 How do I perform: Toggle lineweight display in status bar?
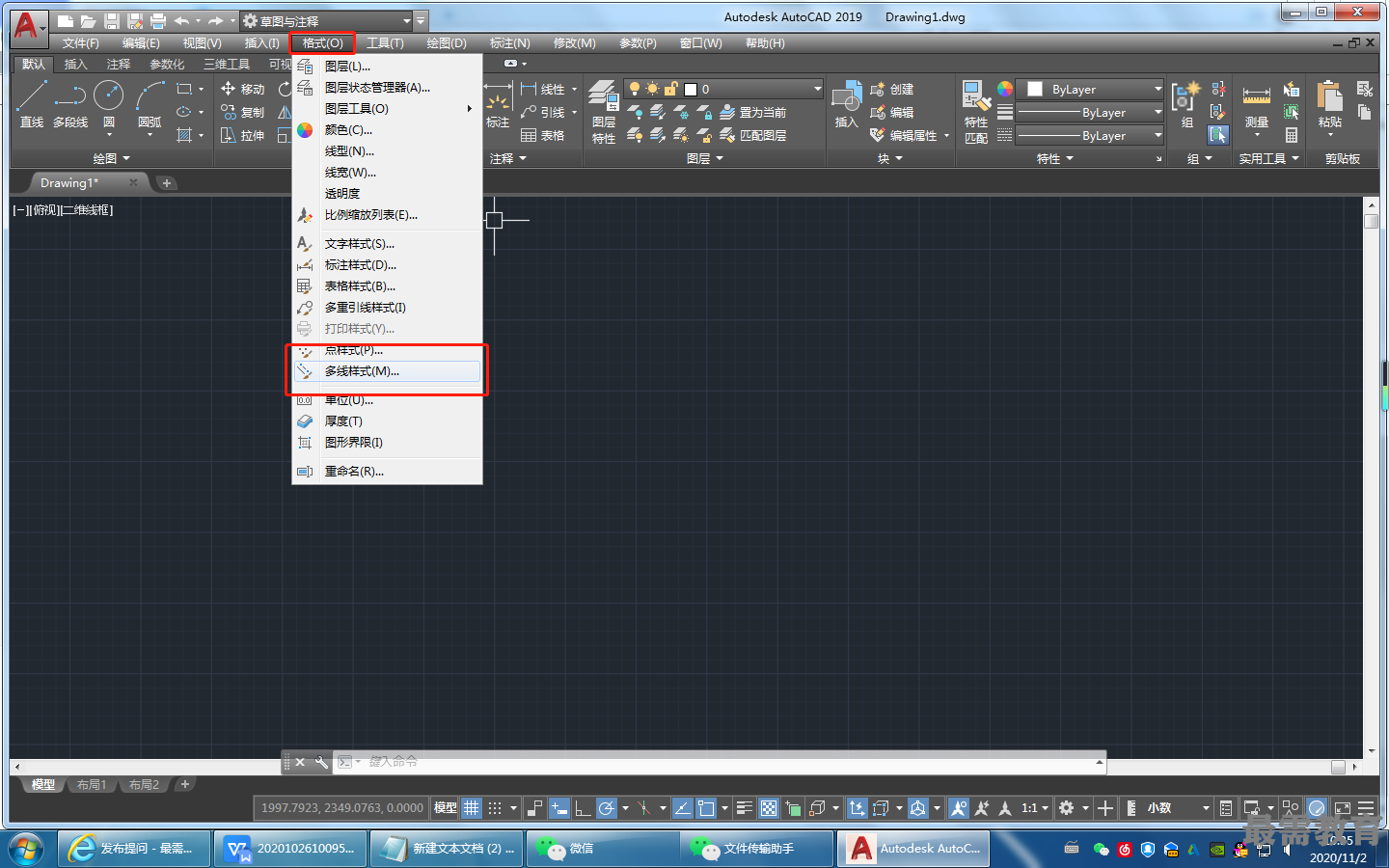pos(745,808)
